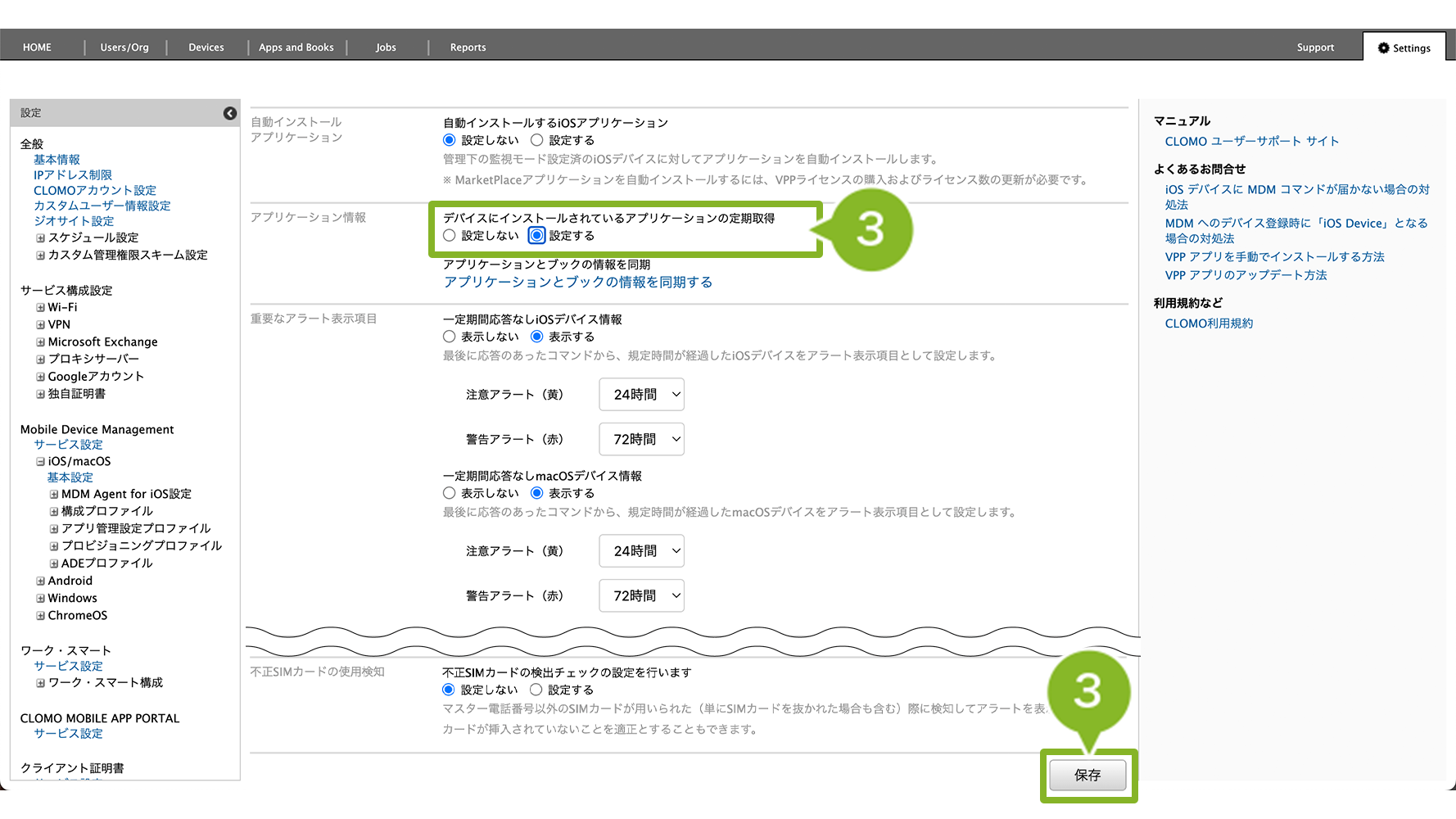Open CLOMO利用規約 link
The width and height of the screenshot is (1456, 819).
(x=1209, y=324)
